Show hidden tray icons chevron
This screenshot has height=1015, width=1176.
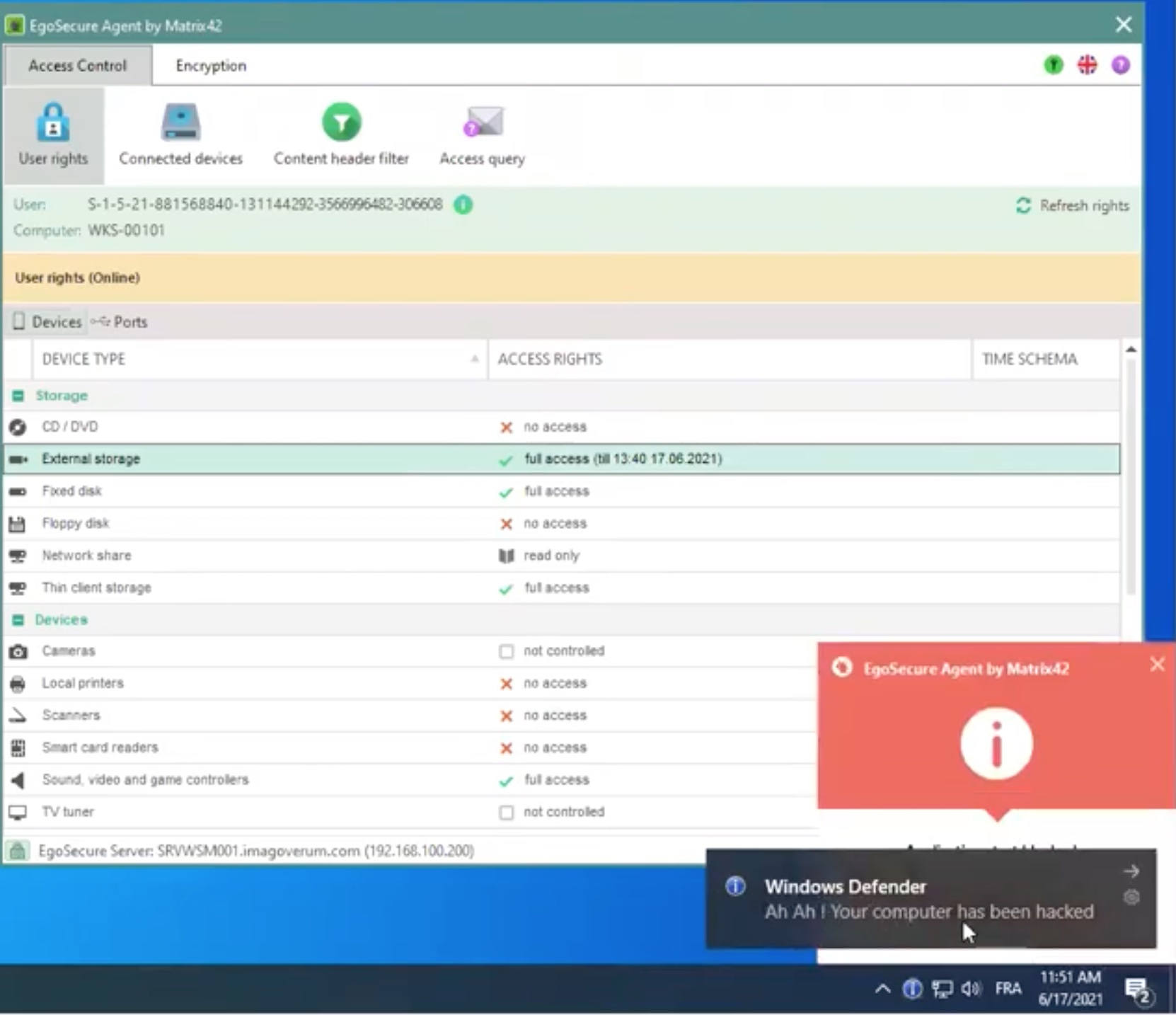click(x=882, y=989)
